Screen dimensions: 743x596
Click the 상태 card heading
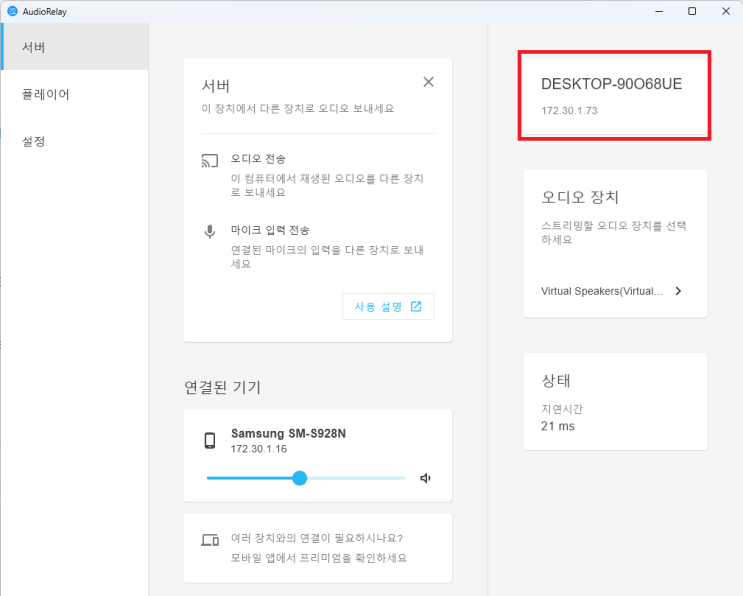click(556, 381)
